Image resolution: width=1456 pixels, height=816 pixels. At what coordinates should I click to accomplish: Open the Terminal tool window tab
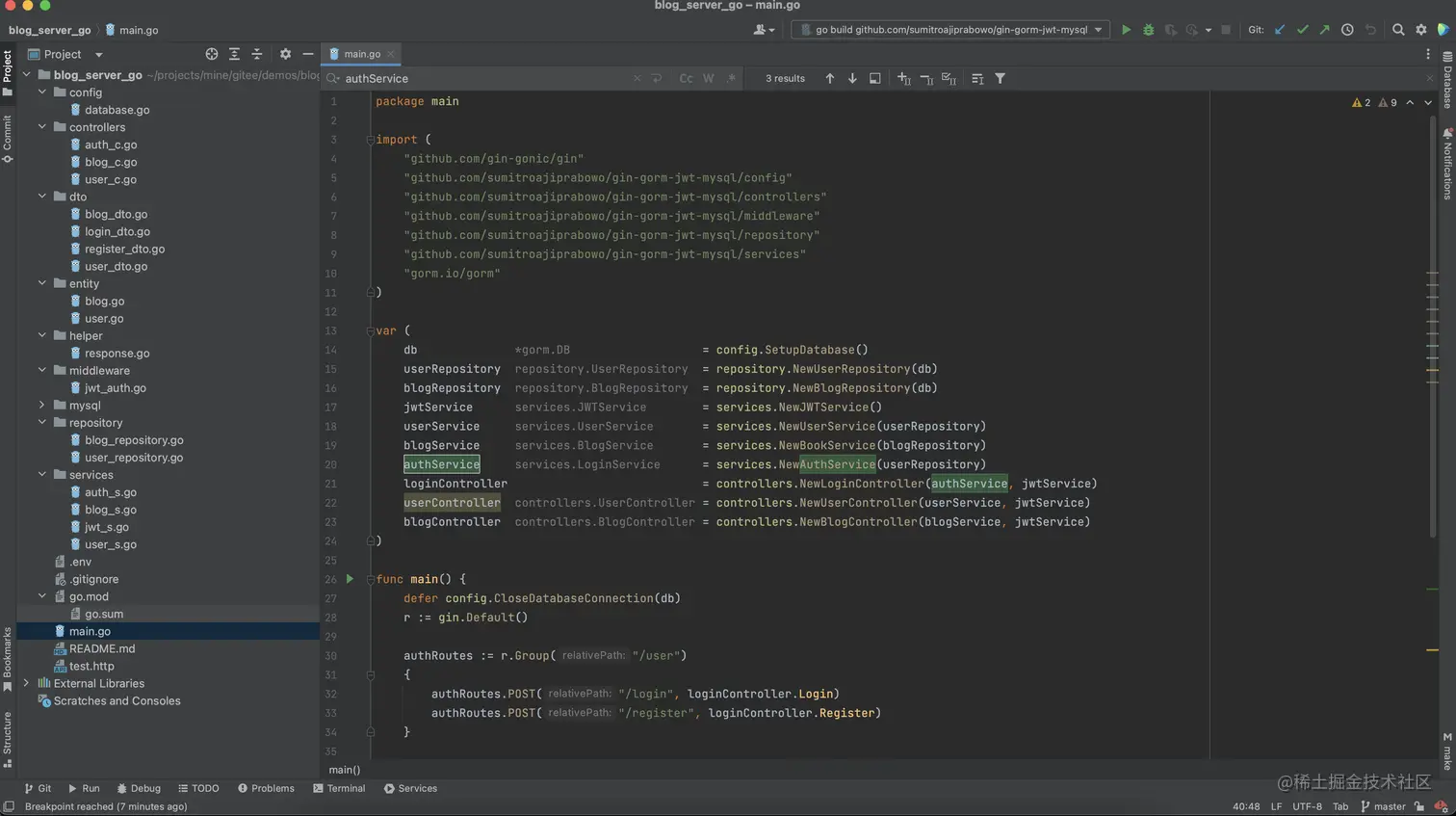coord(339,788)
